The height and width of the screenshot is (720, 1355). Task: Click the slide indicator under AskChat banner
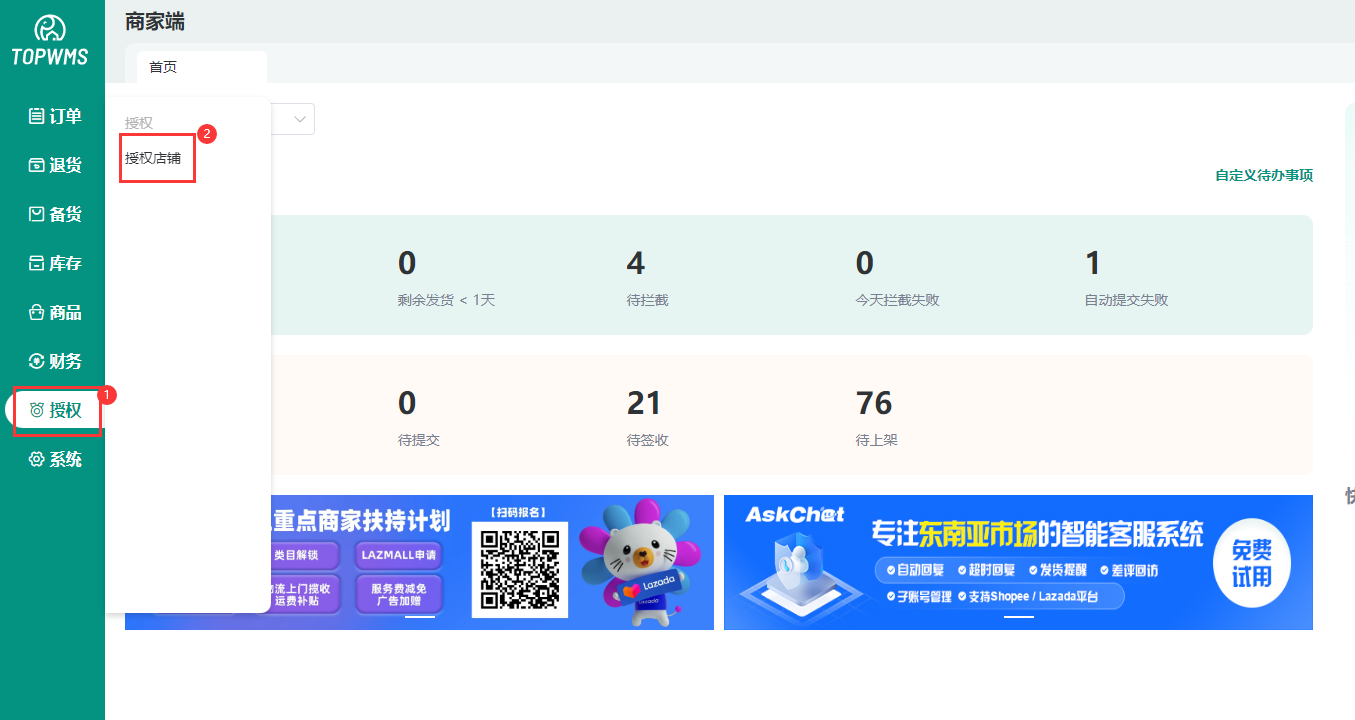pyautogui.click(x=1018, y=617)
